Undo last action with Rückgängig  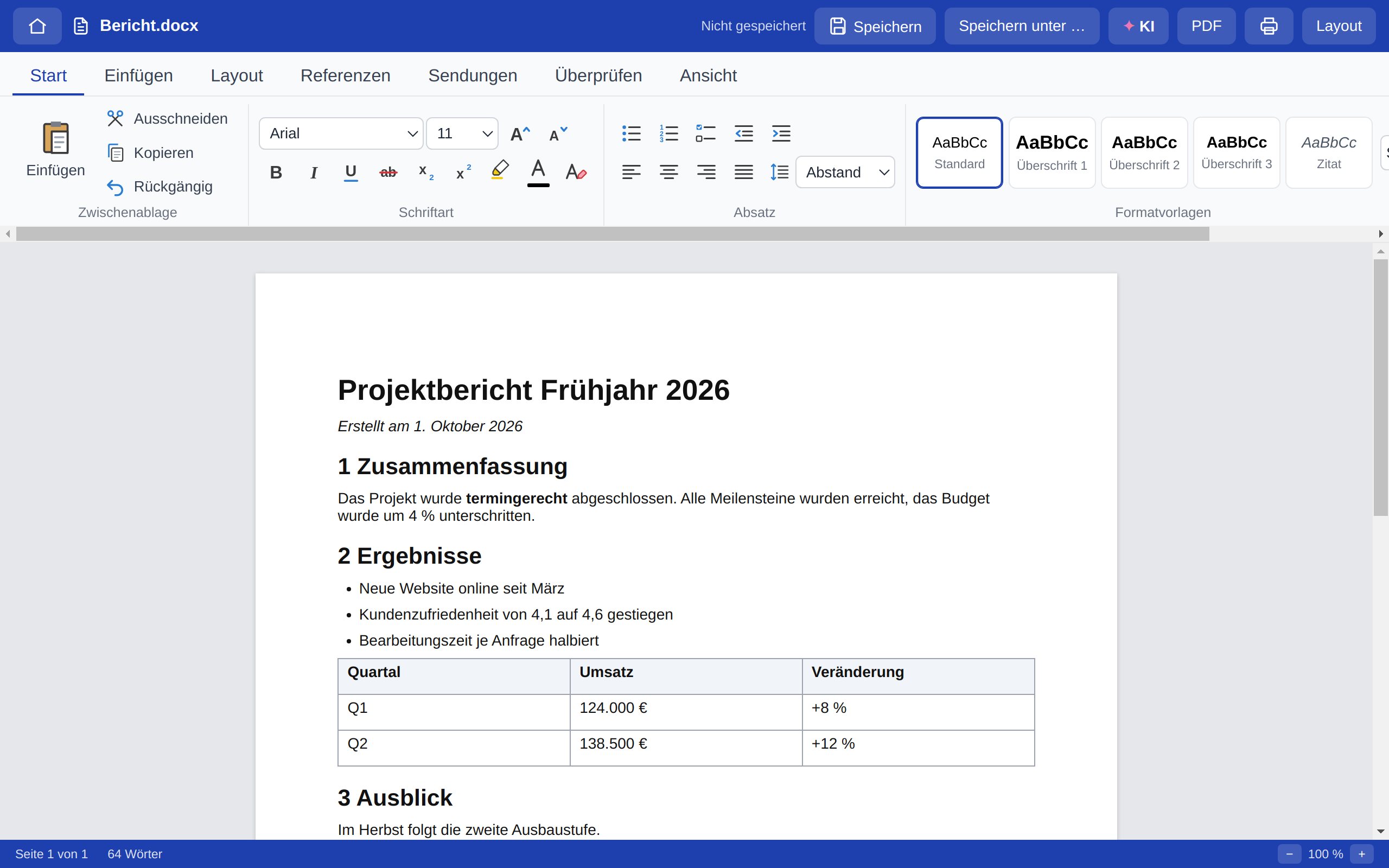click(x=160, y=187)
